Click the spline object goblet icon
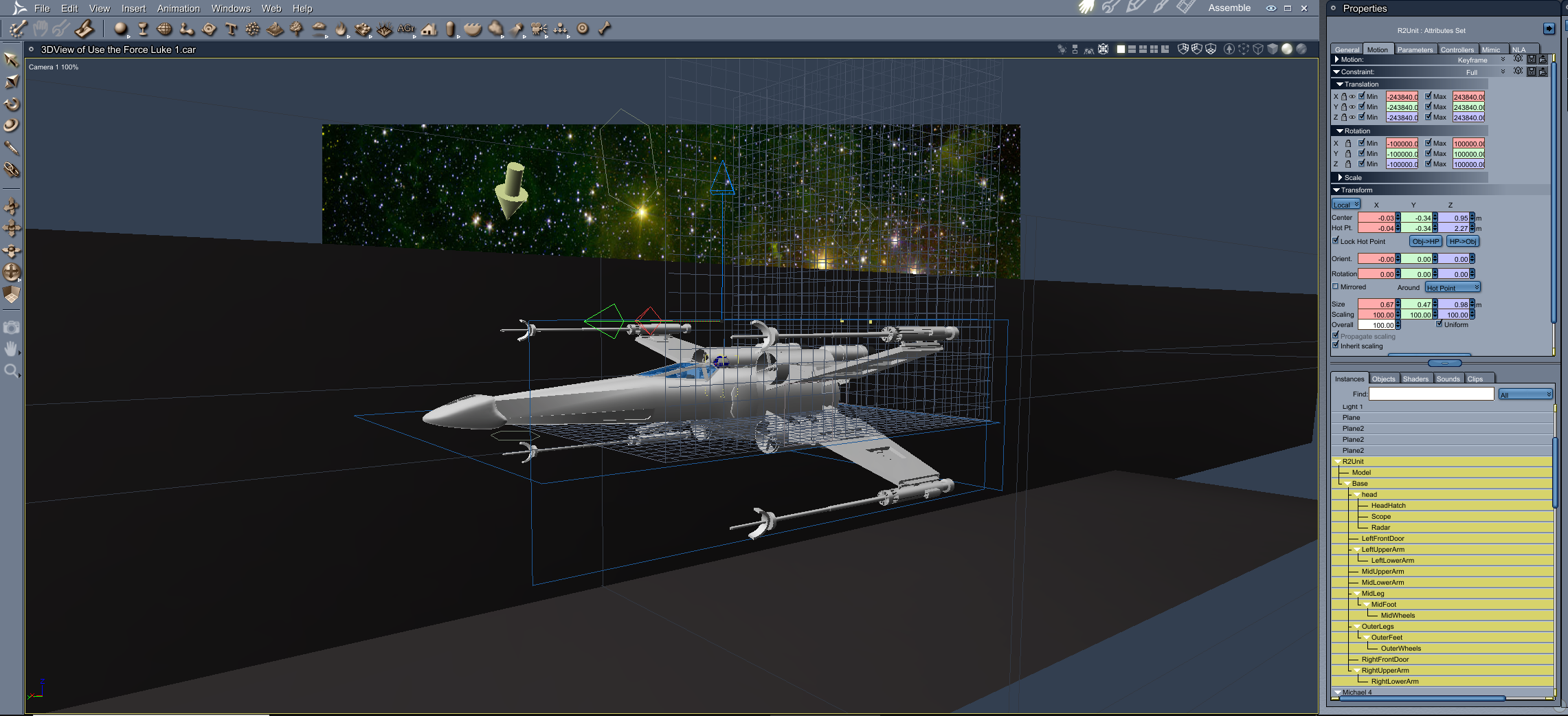Viewport: 1568px width, 716px height. point(143,29)
